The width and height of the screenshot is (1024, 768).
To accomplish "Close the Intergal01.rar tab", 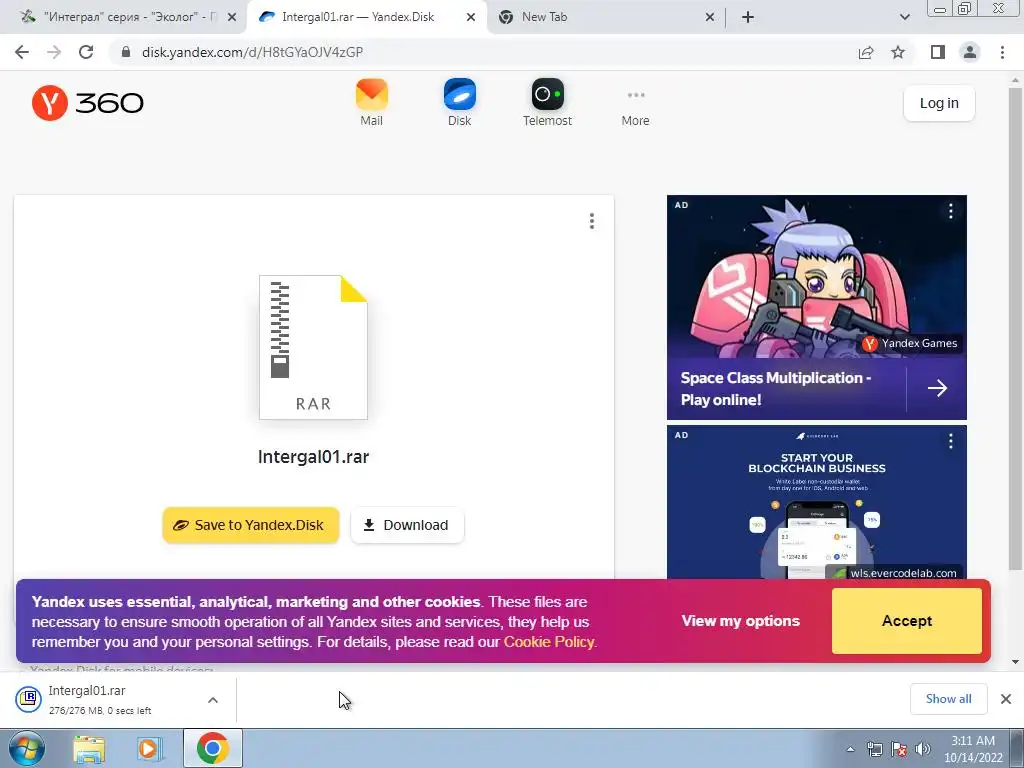I will point(471,18).
